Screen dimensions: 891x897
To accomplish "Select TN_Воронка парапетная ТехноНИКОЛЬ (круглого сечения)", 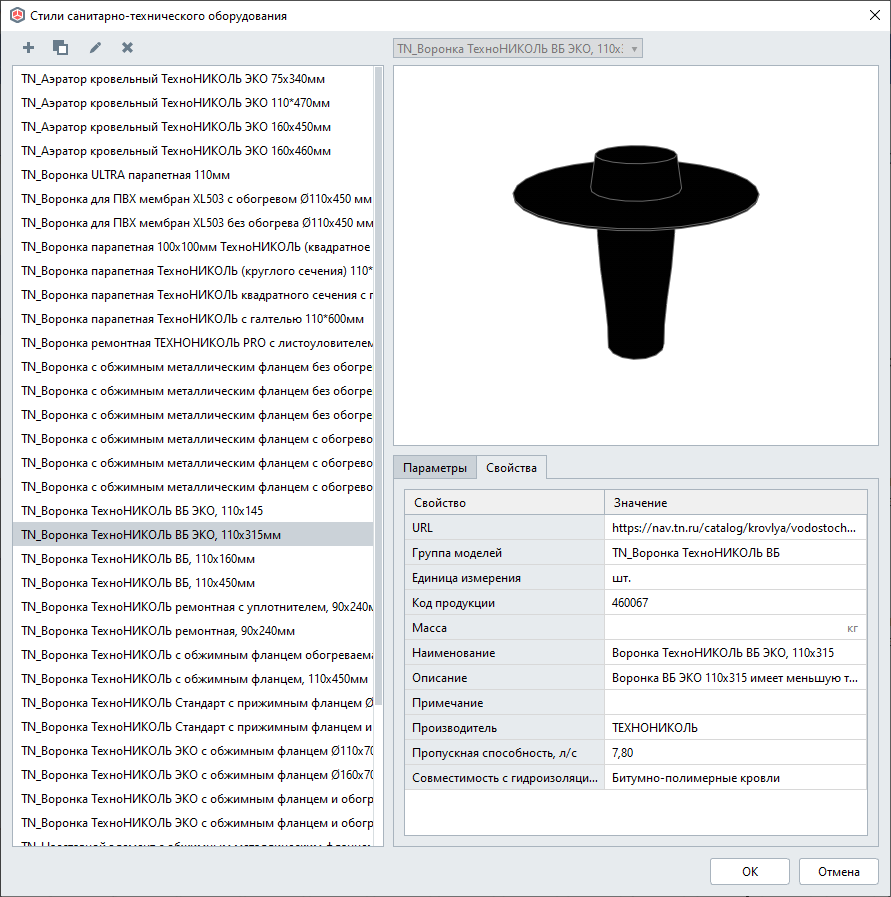I will click(193, 271).
